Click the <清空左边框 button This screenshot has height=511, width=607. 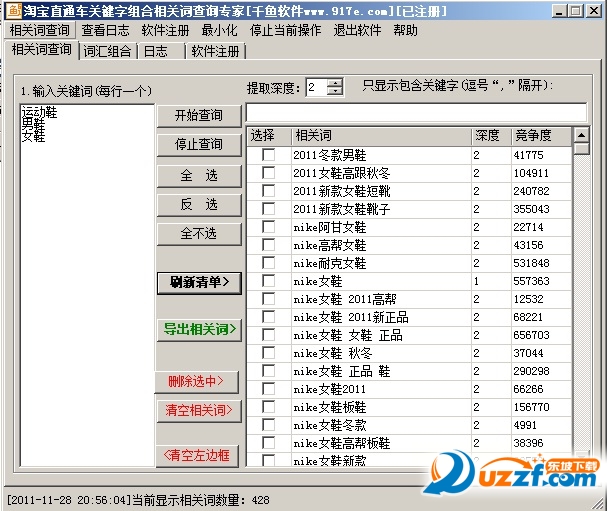point(197,456)
